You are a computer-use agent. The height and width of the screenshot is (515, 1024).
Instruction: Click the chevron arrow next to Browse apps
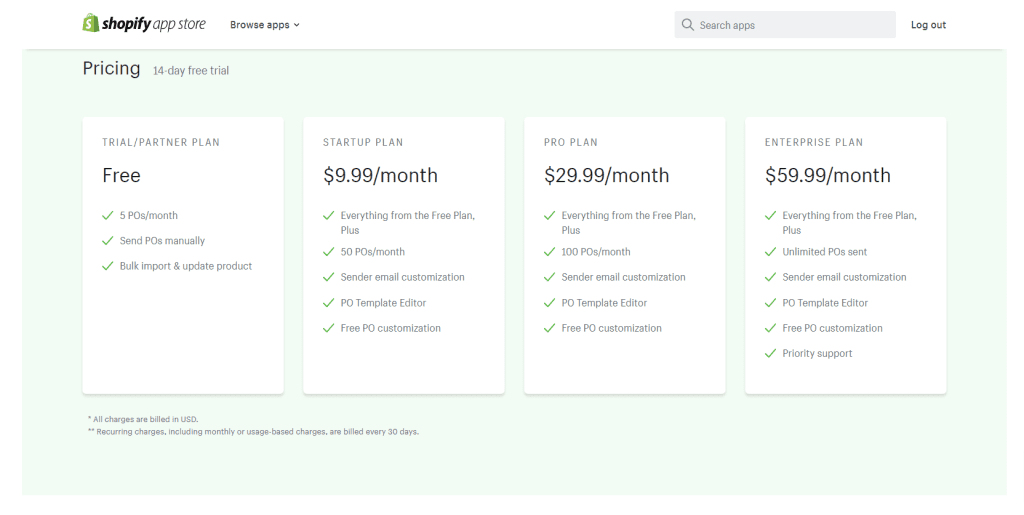click(x=296, y=25)
